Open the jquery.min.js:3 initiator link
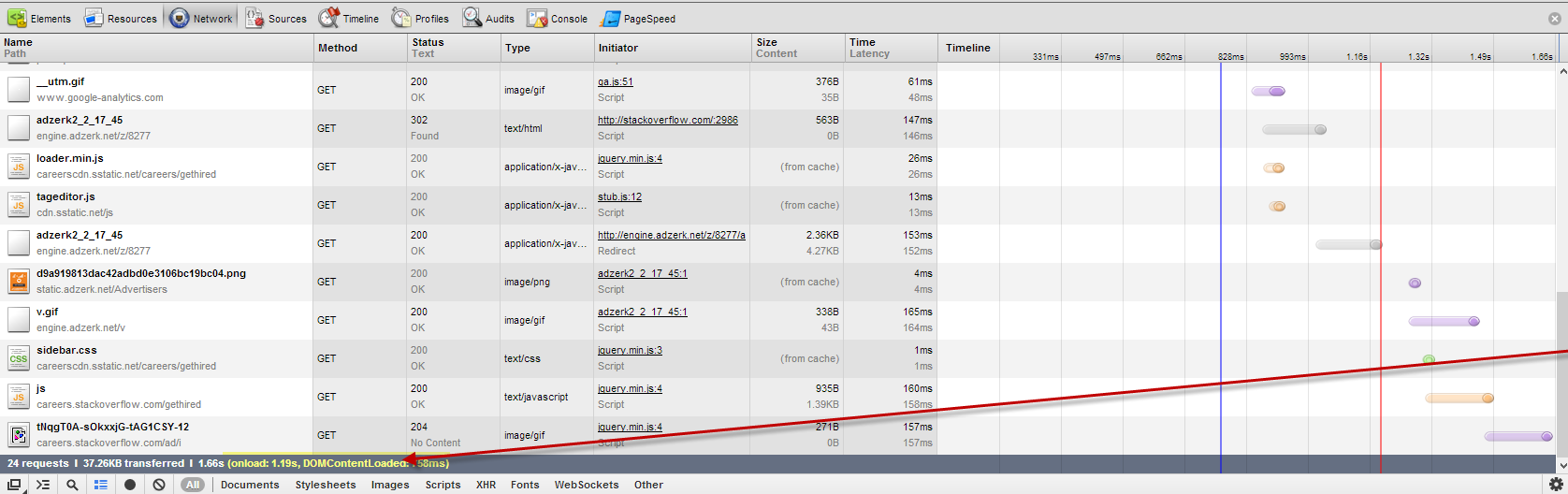Screen dimensions: 1568x494 click(630, 350)
